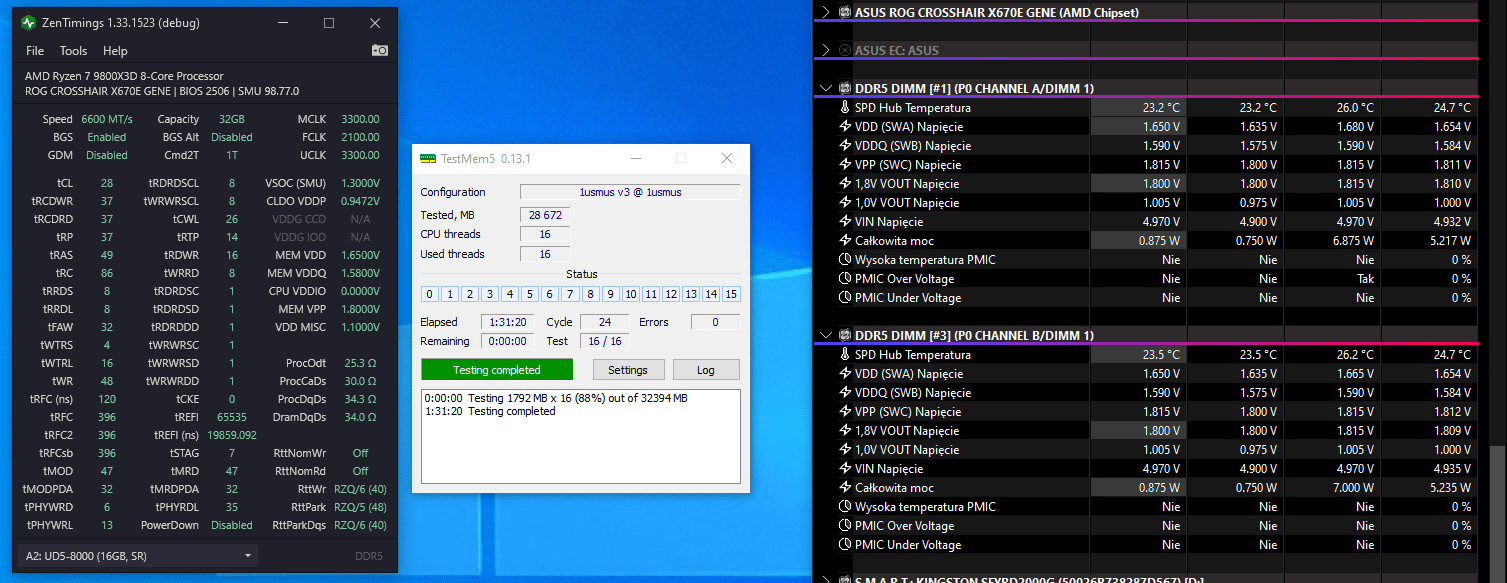Viewport: 1507px width, 583px height.
Task: Click the VSOC (SMU) value 1.3000V
Action: point(359,183)
